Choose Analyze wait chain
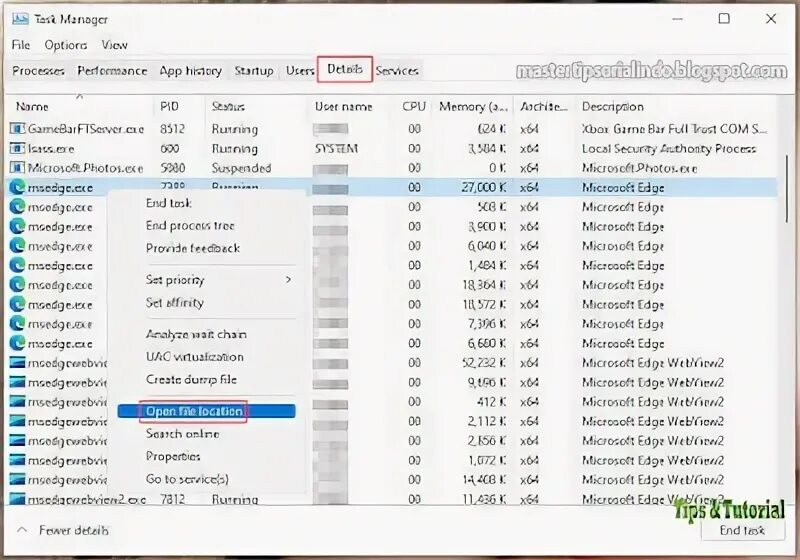Image resolution: width=800 pixels, height=560 pixels. click(x=196, y=334)
